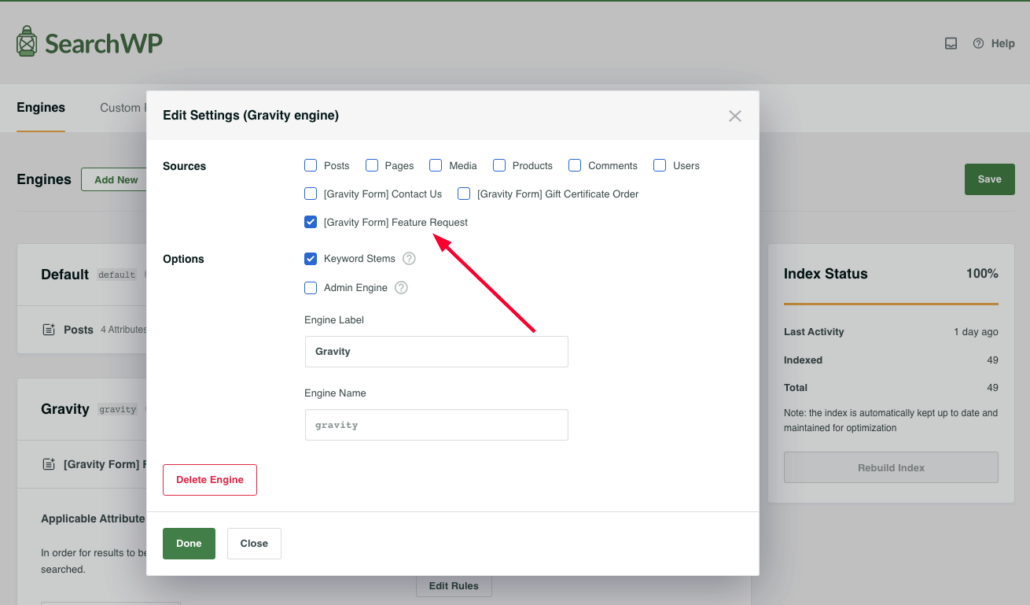Click the Delete Engine button
The width and height of the screenshot is (1030, 605).
[x=210, y=480]
